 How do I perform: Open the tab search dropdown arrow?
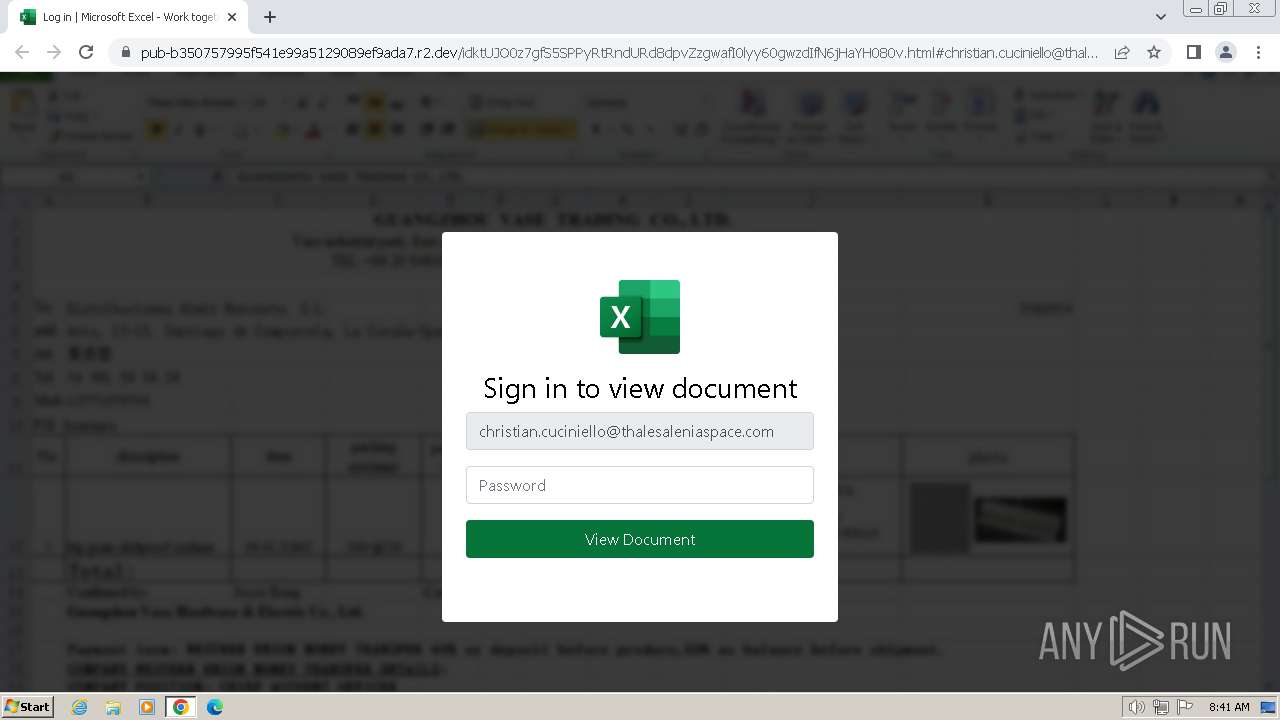(1160, 17)
